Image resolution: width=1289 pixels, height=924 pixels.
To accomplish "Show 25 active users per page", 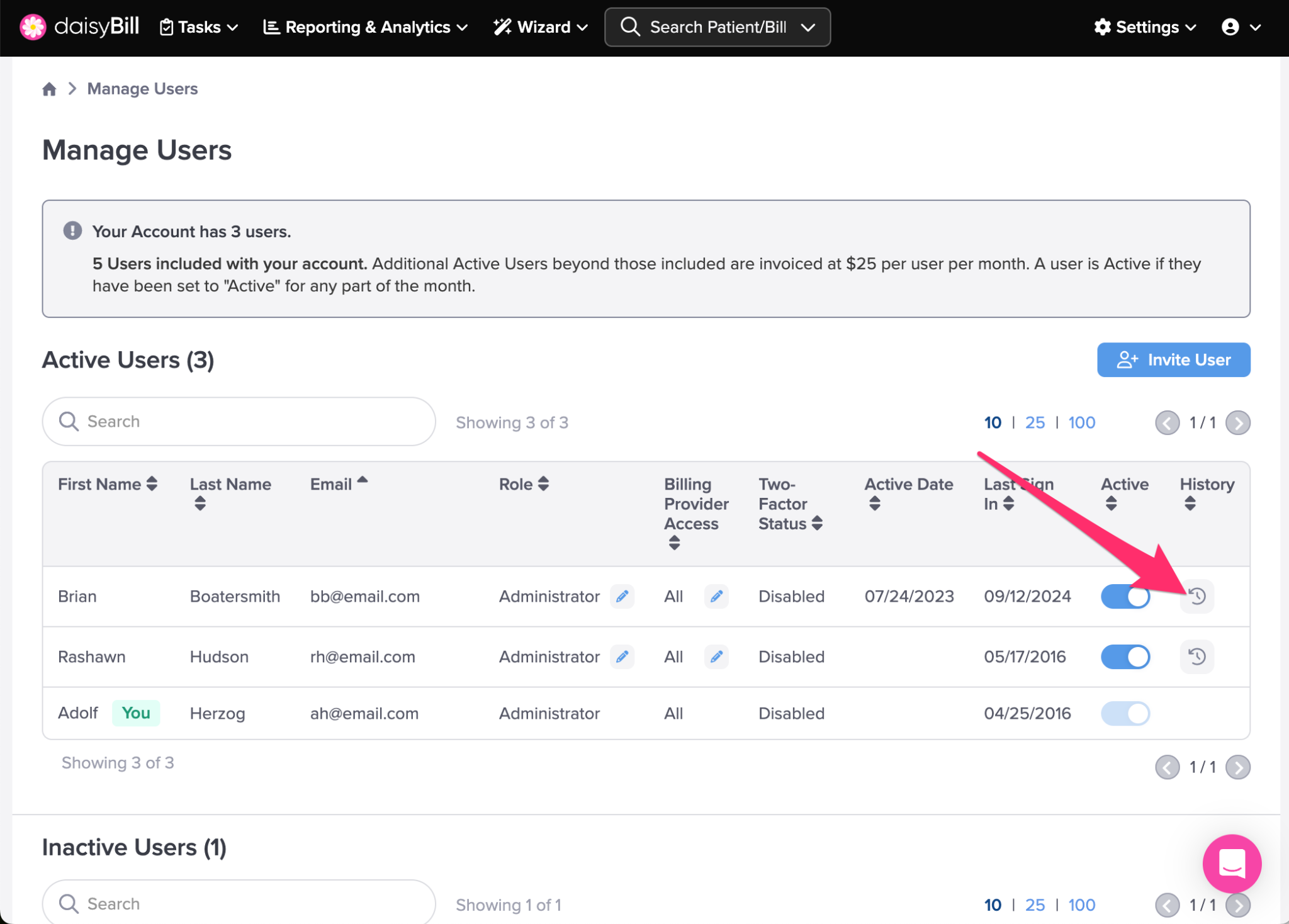I will 1034,422.
